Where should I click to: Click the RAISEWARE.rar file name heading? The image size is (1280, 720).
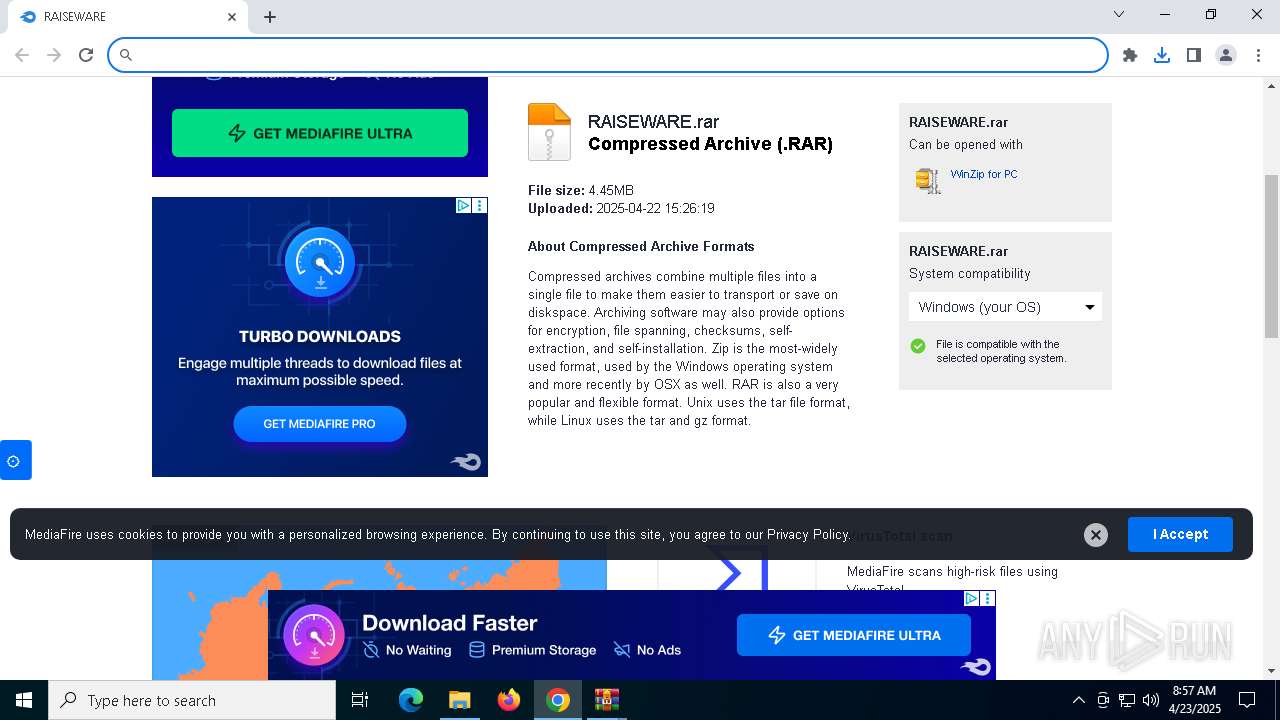coord(654,122)
